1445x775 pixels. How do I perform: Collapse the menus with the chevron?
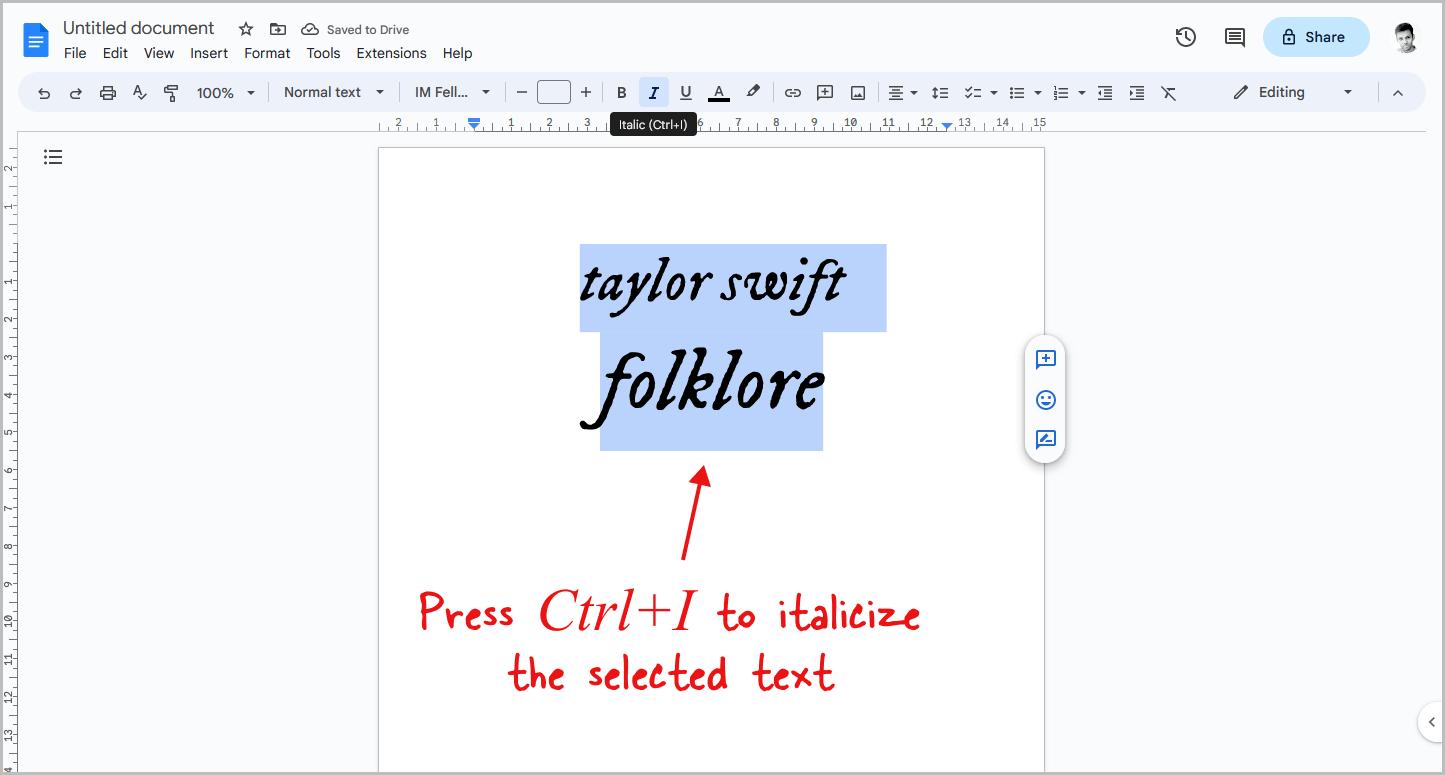(1398, 93)
